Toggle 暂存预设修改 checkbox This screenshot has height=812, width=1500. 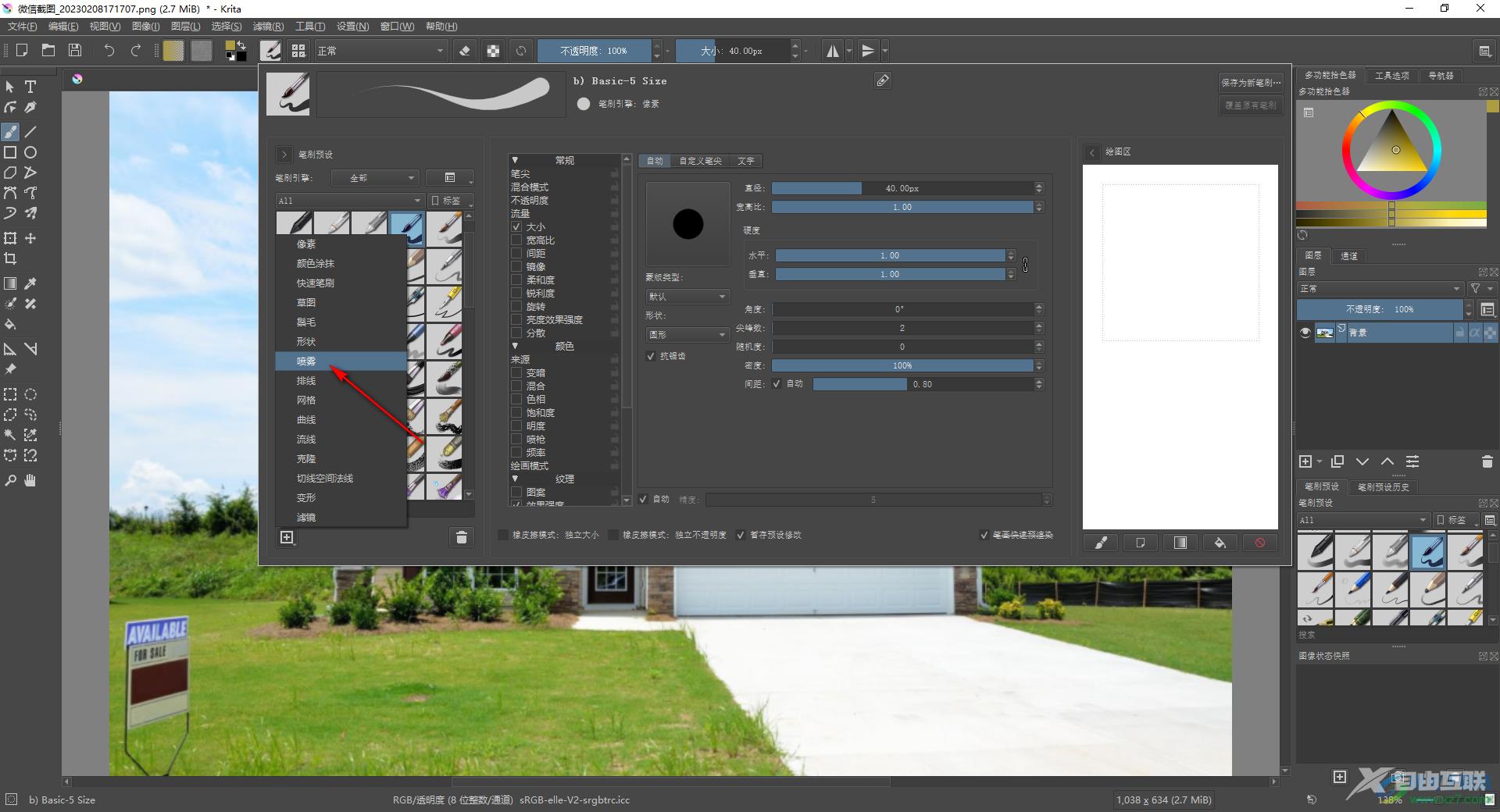tap(741, 535)
